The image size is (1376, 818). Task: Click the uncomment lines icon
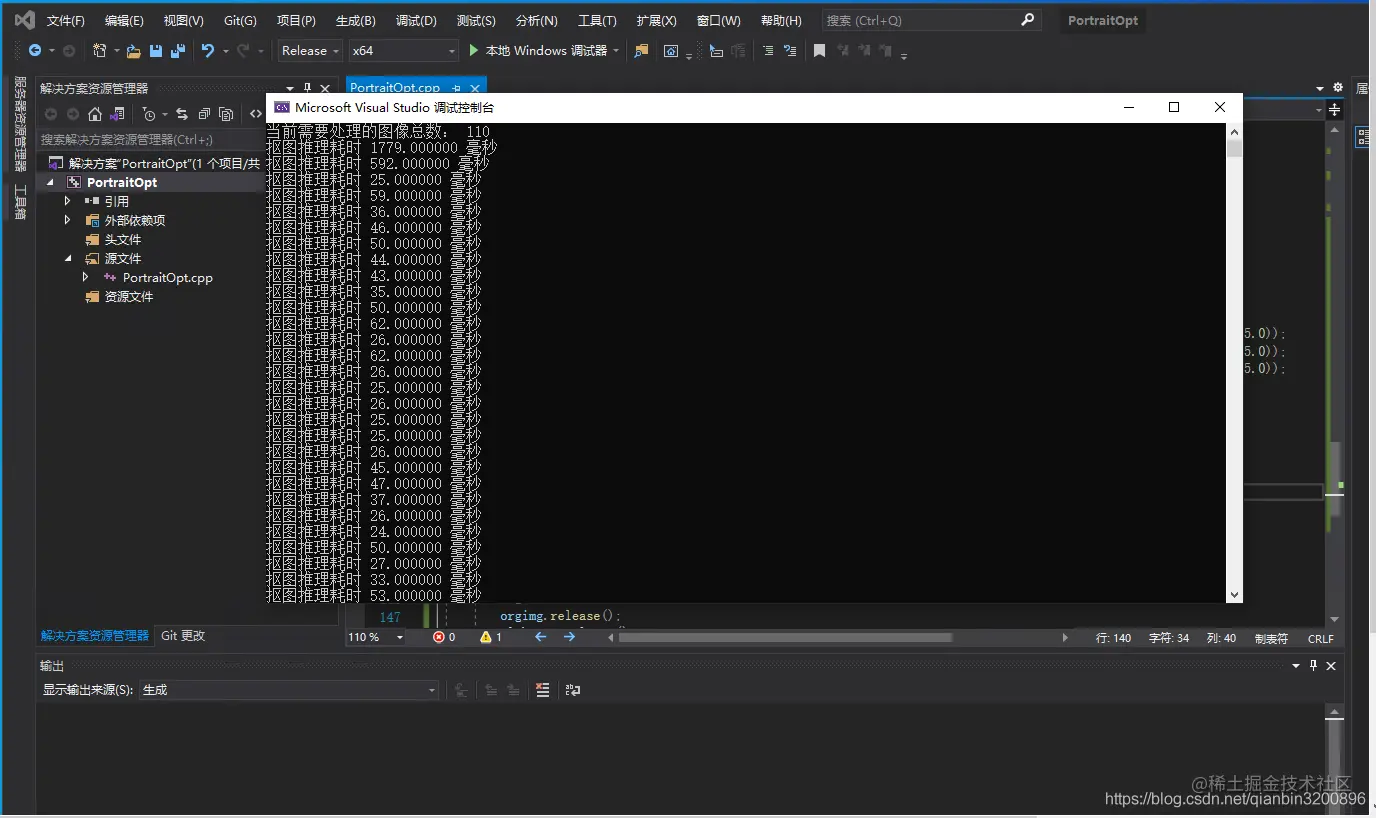click(x=790, y=51)
